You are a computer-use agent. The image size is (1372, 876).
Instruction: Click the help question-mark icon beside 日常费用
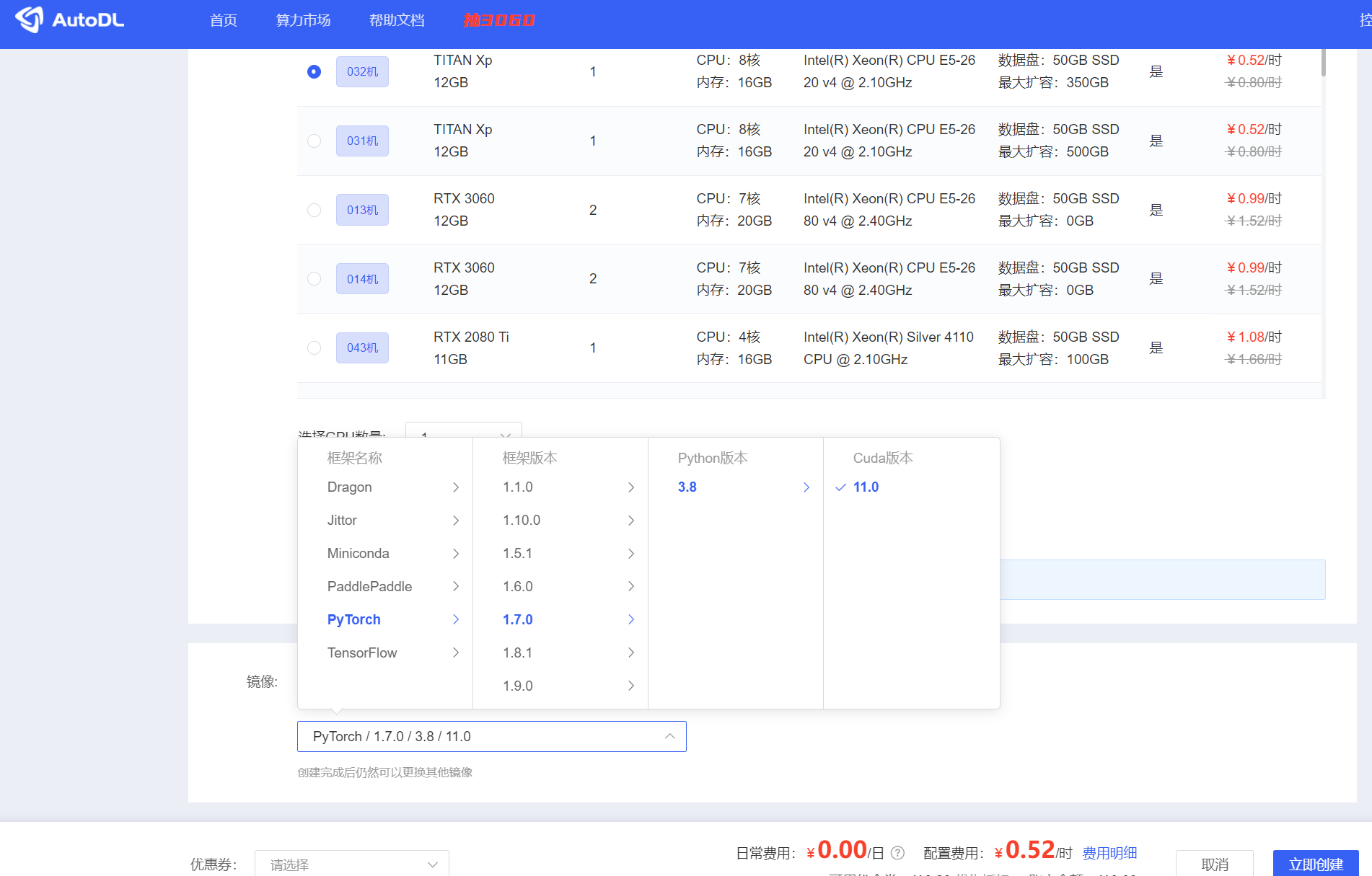(898, 853)
